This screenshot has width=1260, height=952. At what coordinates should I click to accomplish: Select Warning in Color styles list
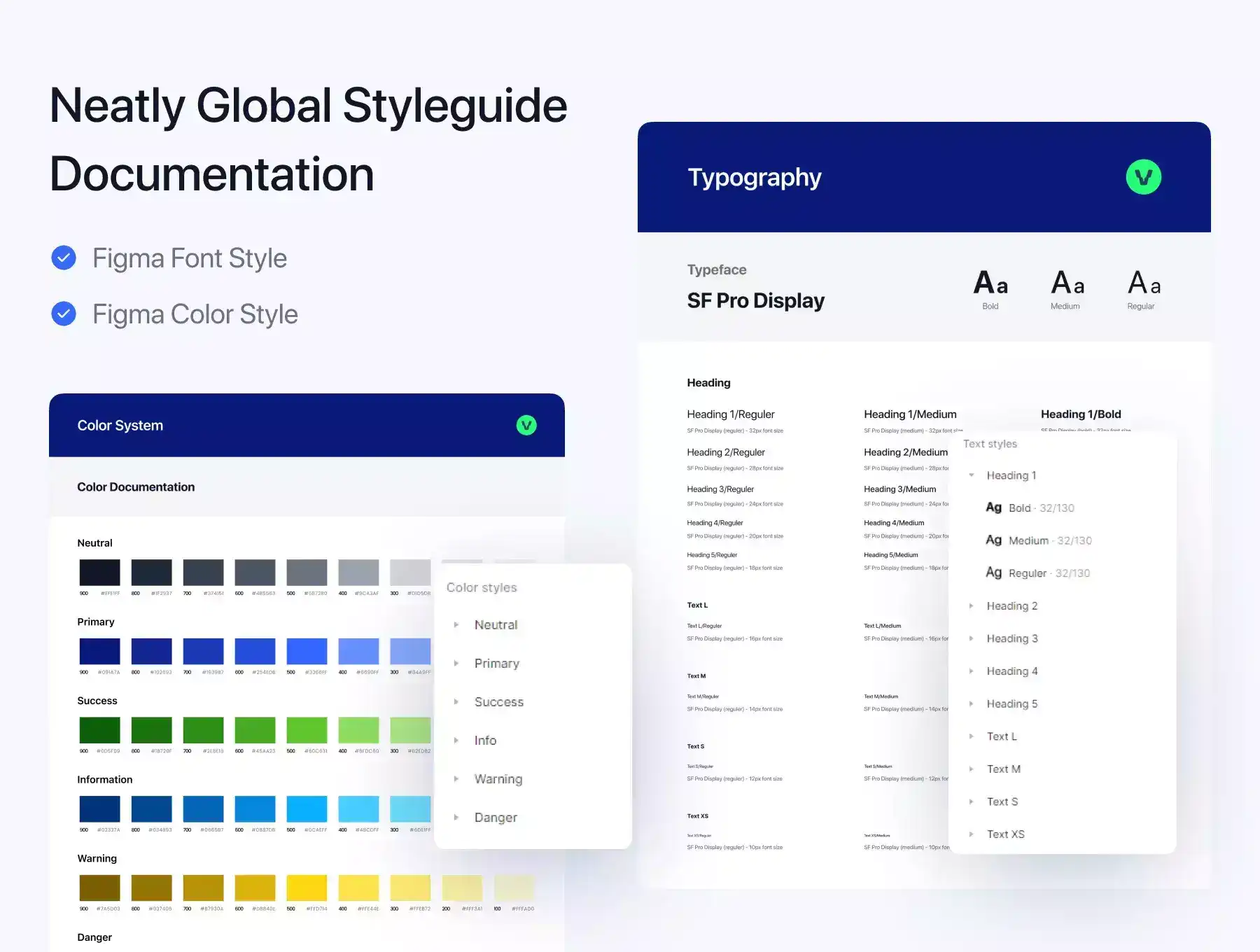pyautogui.click(x=498, y=779)
